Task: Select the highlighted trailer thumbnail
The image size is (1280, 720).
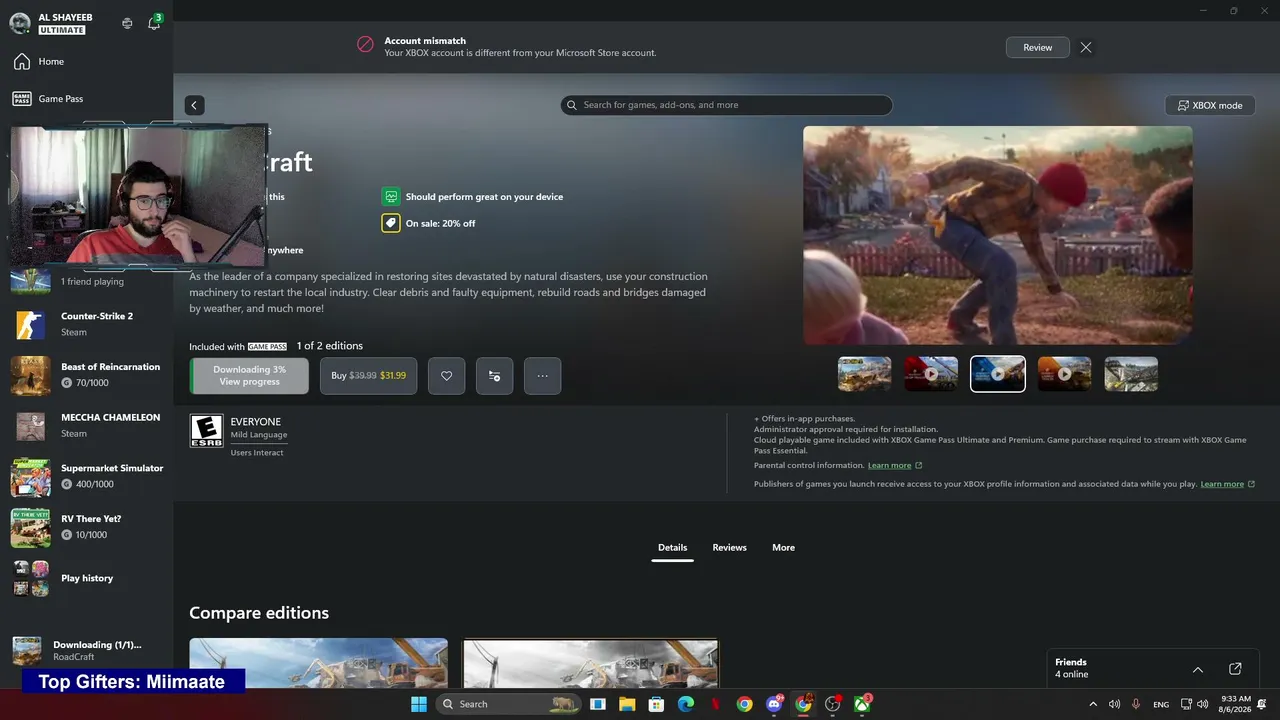Action: (x=998, y=374)
